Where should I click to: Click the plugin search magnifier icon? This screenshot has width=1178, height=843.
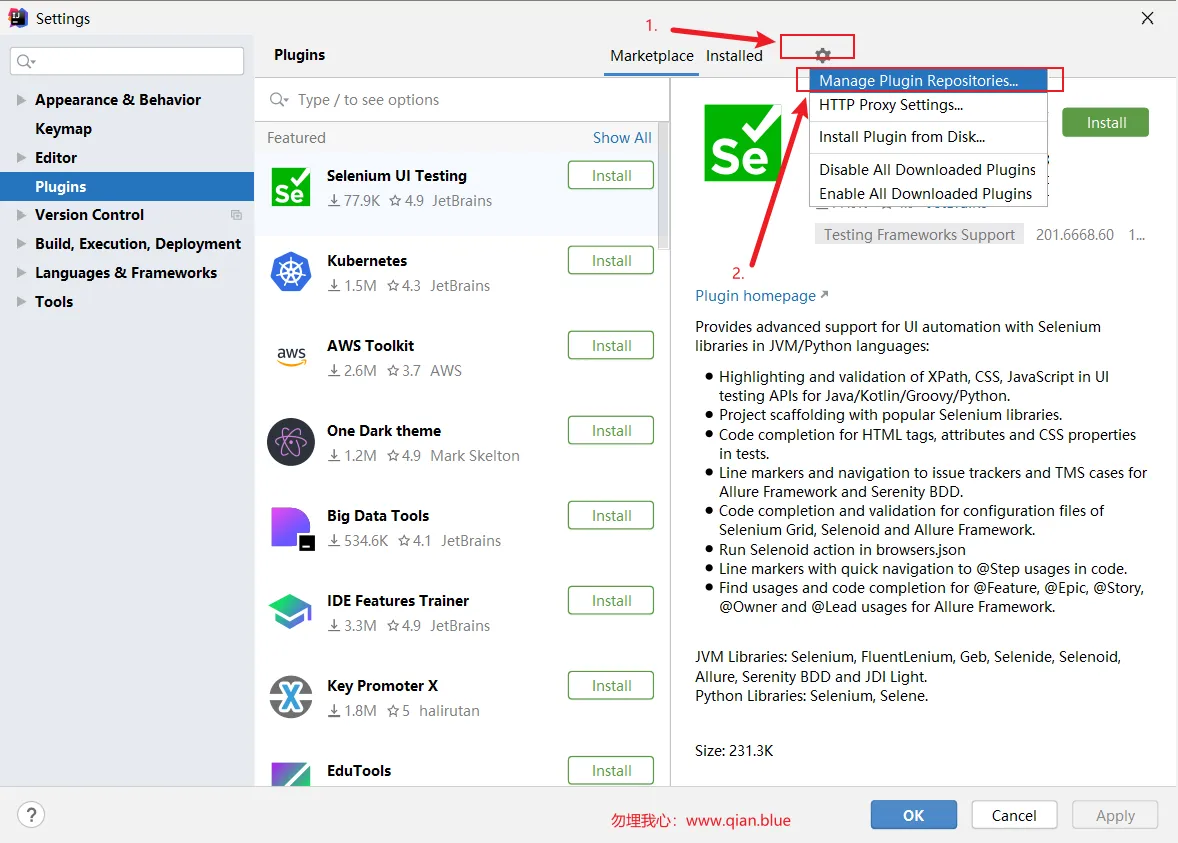pyautogui.click(x=279, y=99)
